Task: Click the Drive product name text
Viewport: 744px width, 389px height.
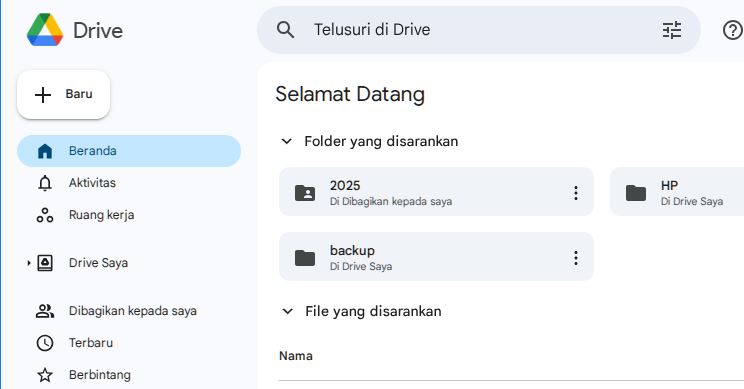Action: (98, 31)
